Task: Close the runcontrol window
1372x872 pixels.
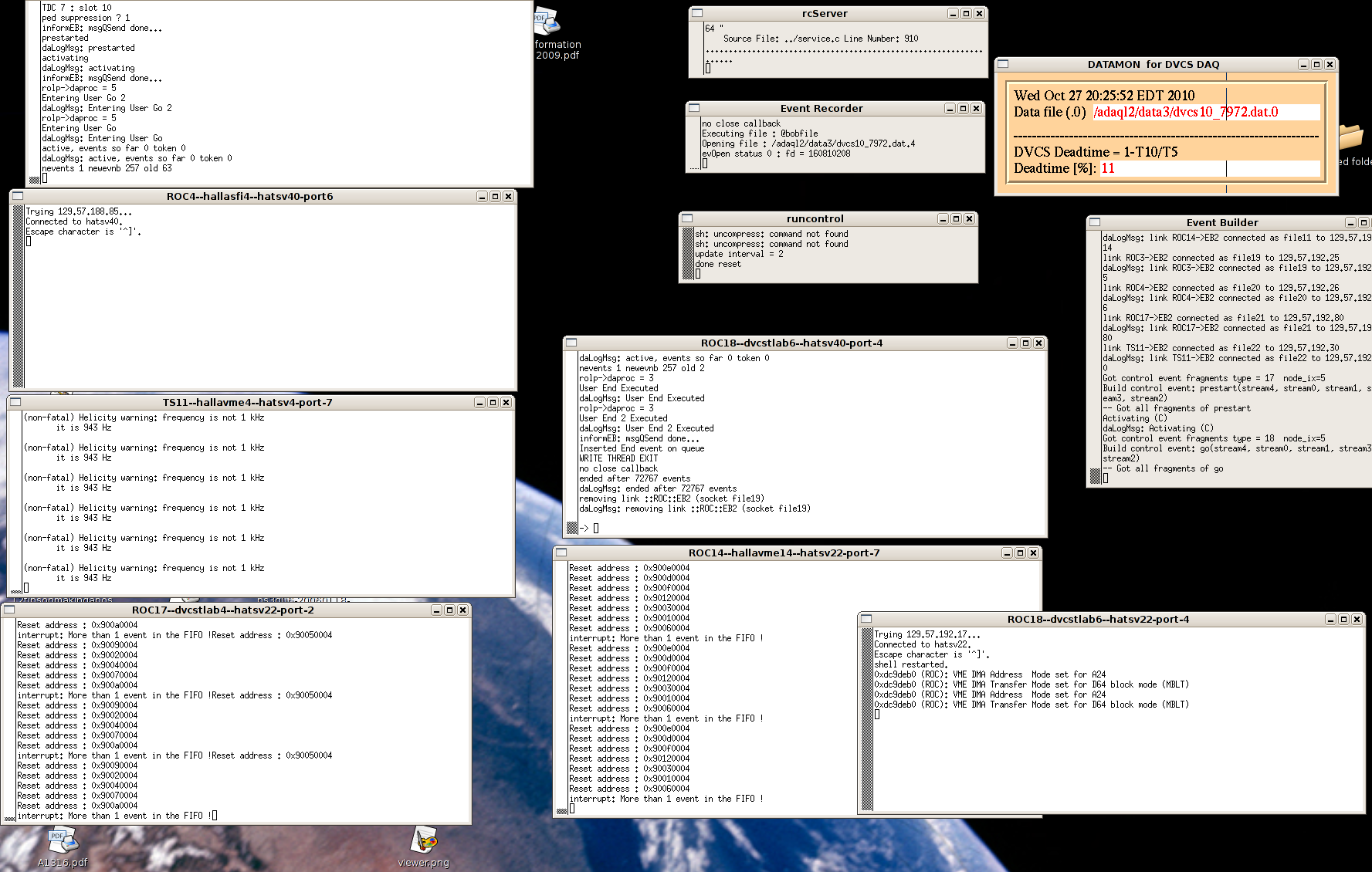Action: tap(969, 219)
